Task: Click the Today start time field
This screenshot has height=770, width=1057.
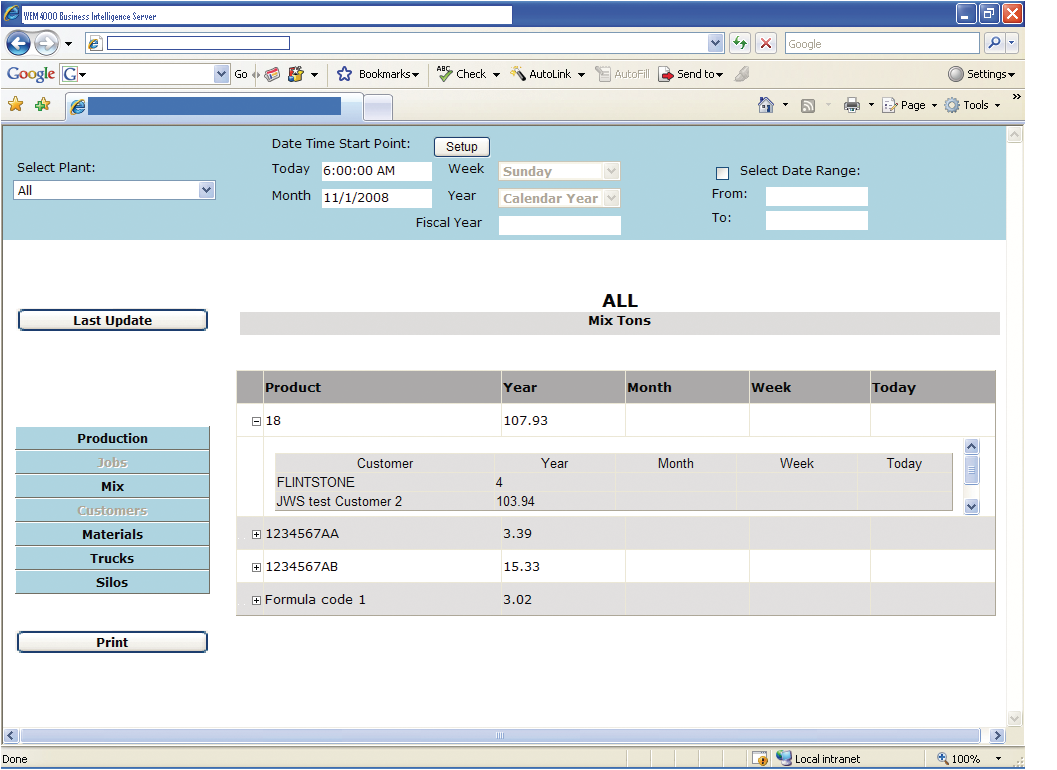Action: click(376, 171)
